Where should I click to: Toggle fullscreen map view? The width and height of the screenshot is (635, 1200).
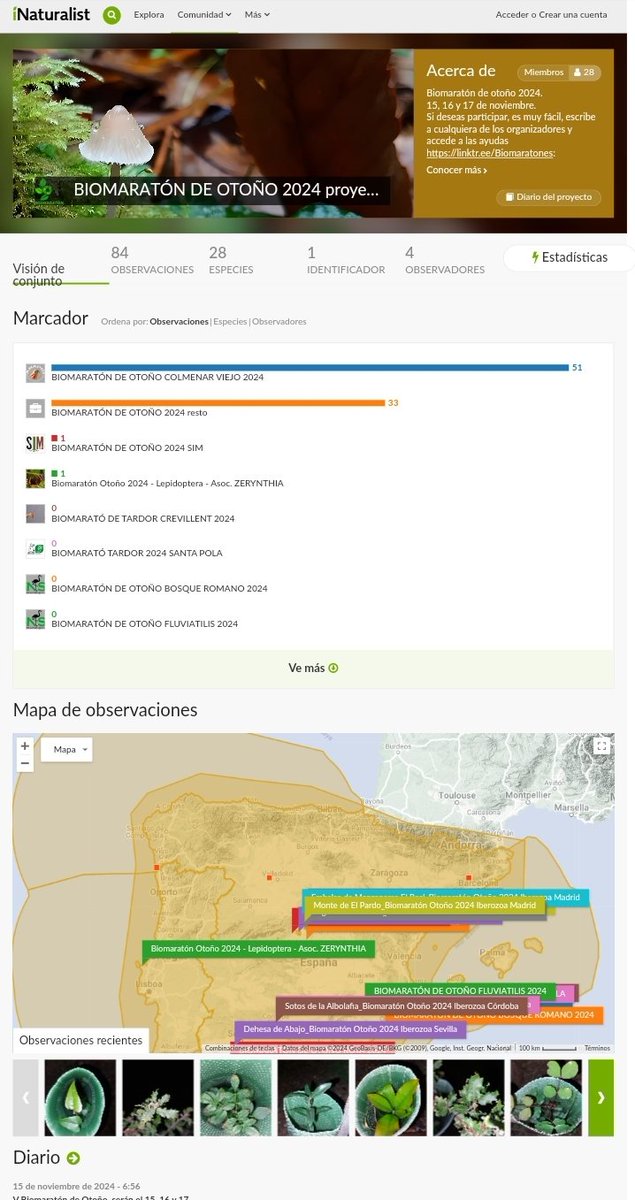click(601, 746)
